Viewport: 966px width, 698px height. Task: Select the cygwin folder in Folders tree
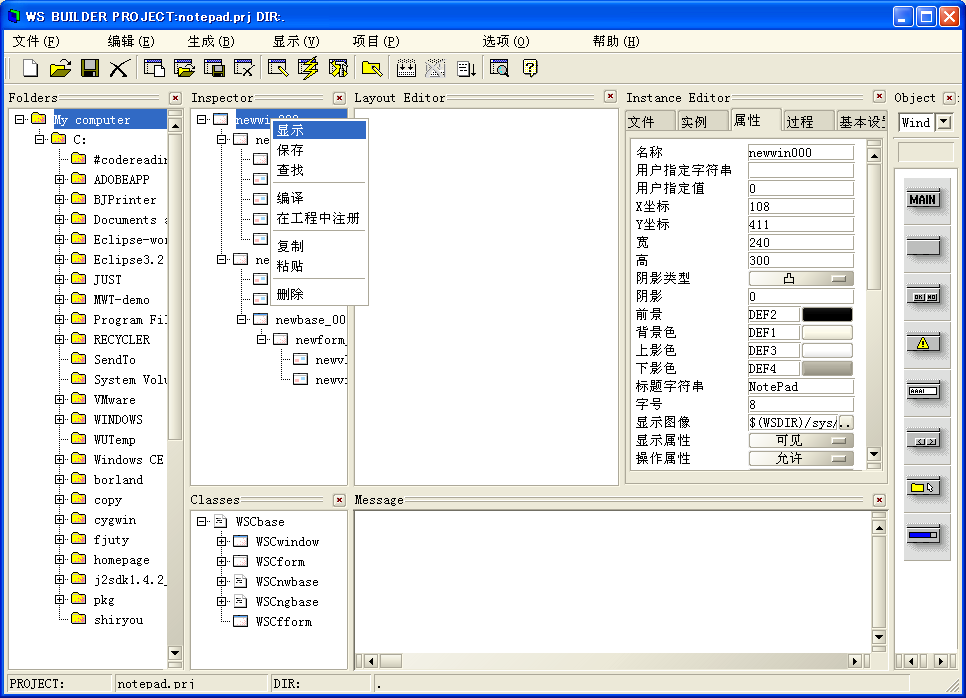[x=115, y=520]
